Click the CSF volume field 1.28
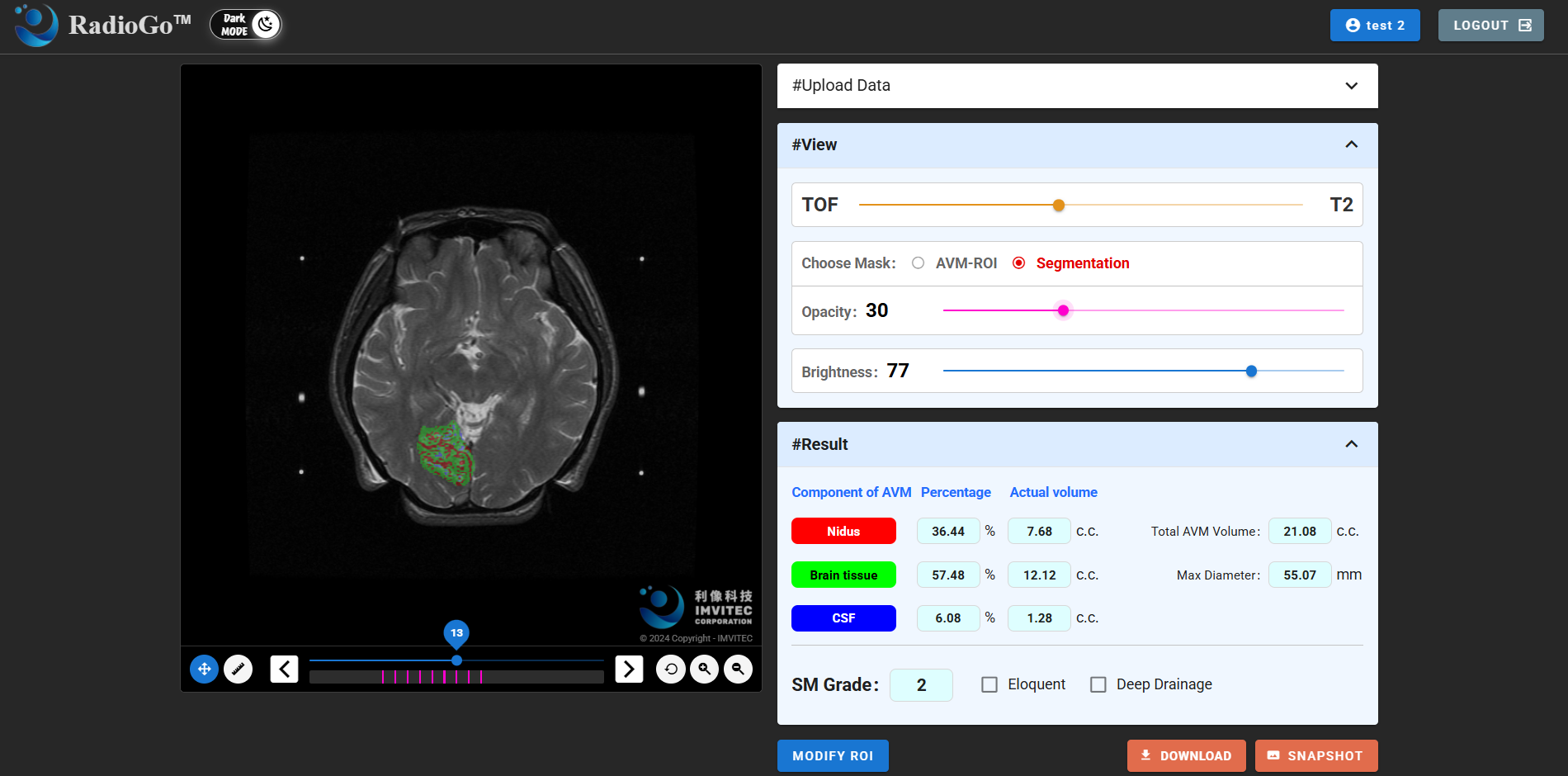Image resolution: width=1568 pixels, height=776 pixels. [x=1039, y=618]
